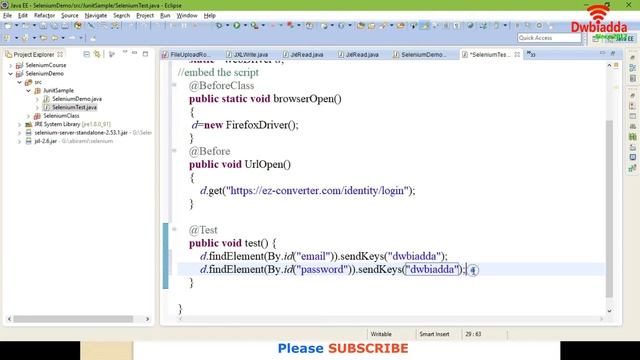Click the Quick Access search field
The width and height of the screenshot is (640, 360).
click(x=549, y=38)
